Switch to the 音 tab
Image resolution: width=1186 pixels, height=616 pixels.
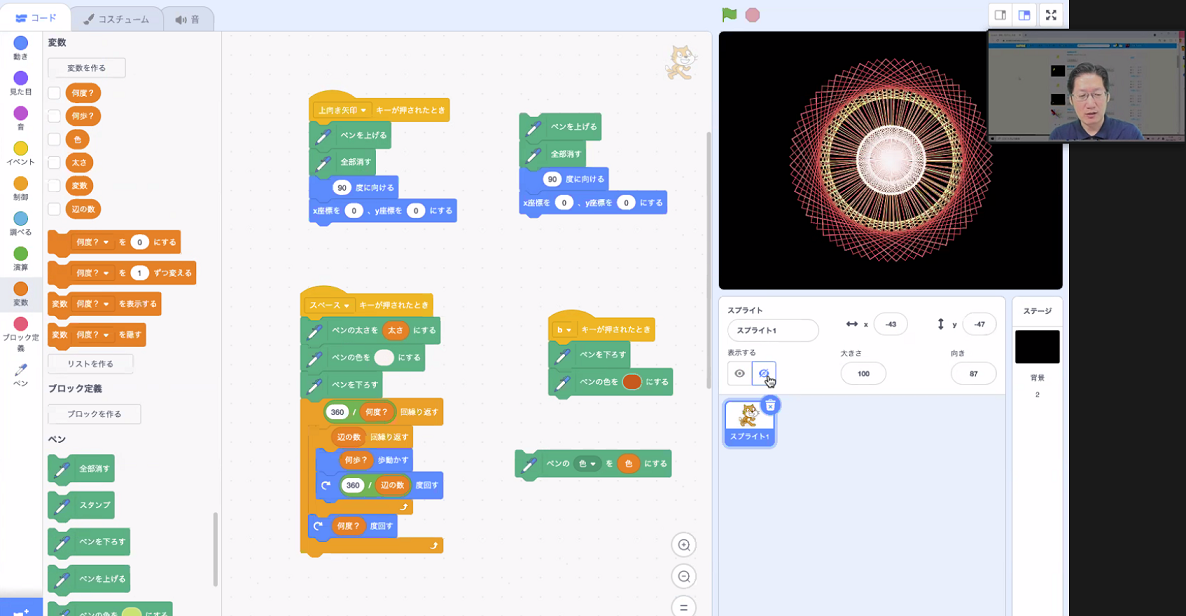pos(188,19)
